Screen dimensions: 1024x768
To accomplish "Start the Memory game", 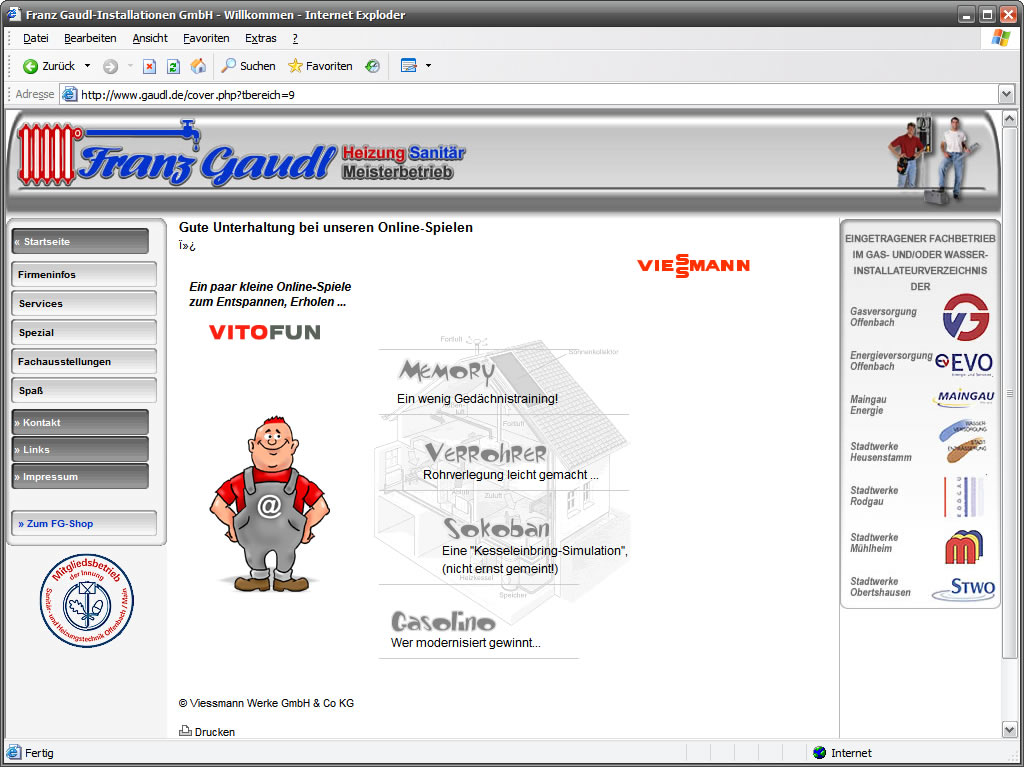I will tap(447, 371).
